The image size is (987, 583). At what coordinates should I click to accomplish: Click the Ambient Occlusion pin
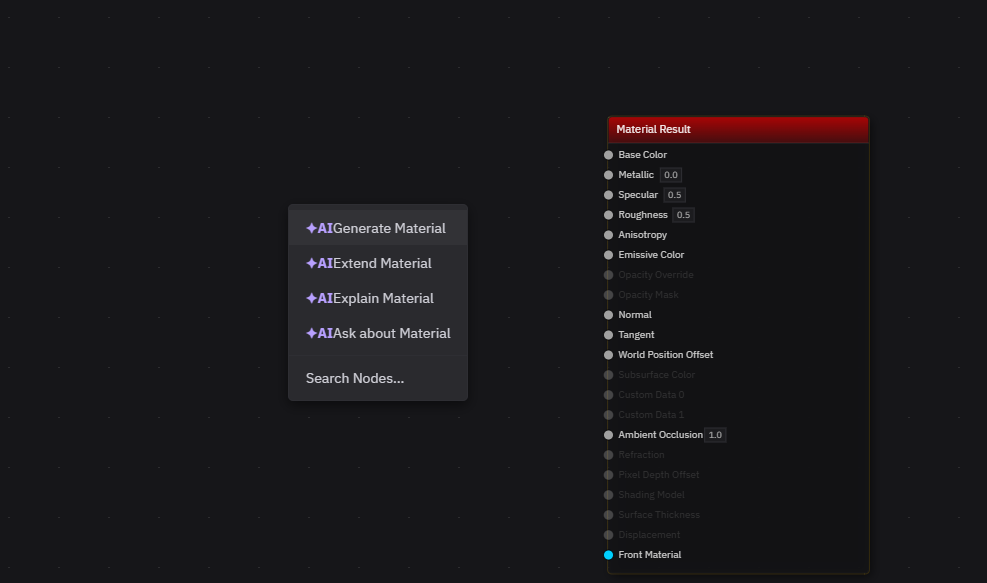(x=608, y=434)
